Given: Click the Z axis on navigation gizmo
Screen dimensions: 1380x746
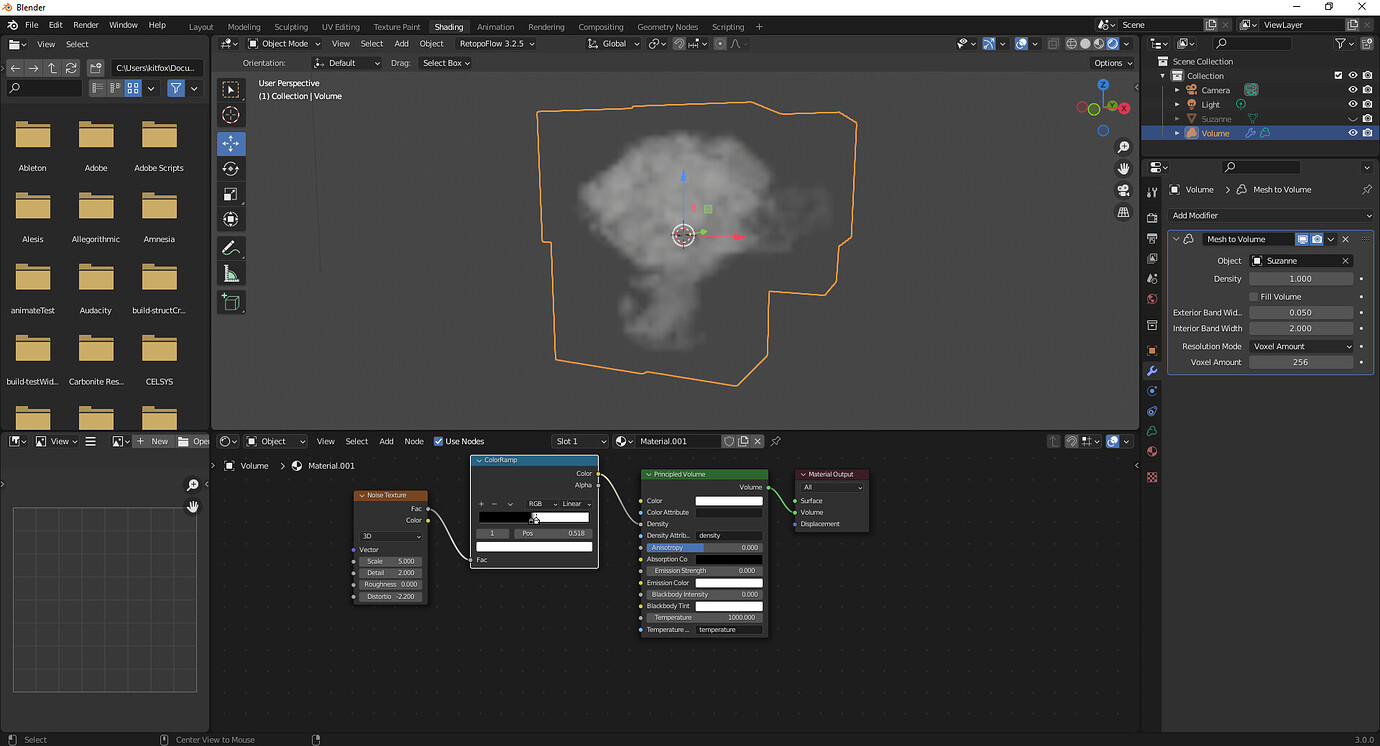Looking at the screenshot, I should point(1103,86).
